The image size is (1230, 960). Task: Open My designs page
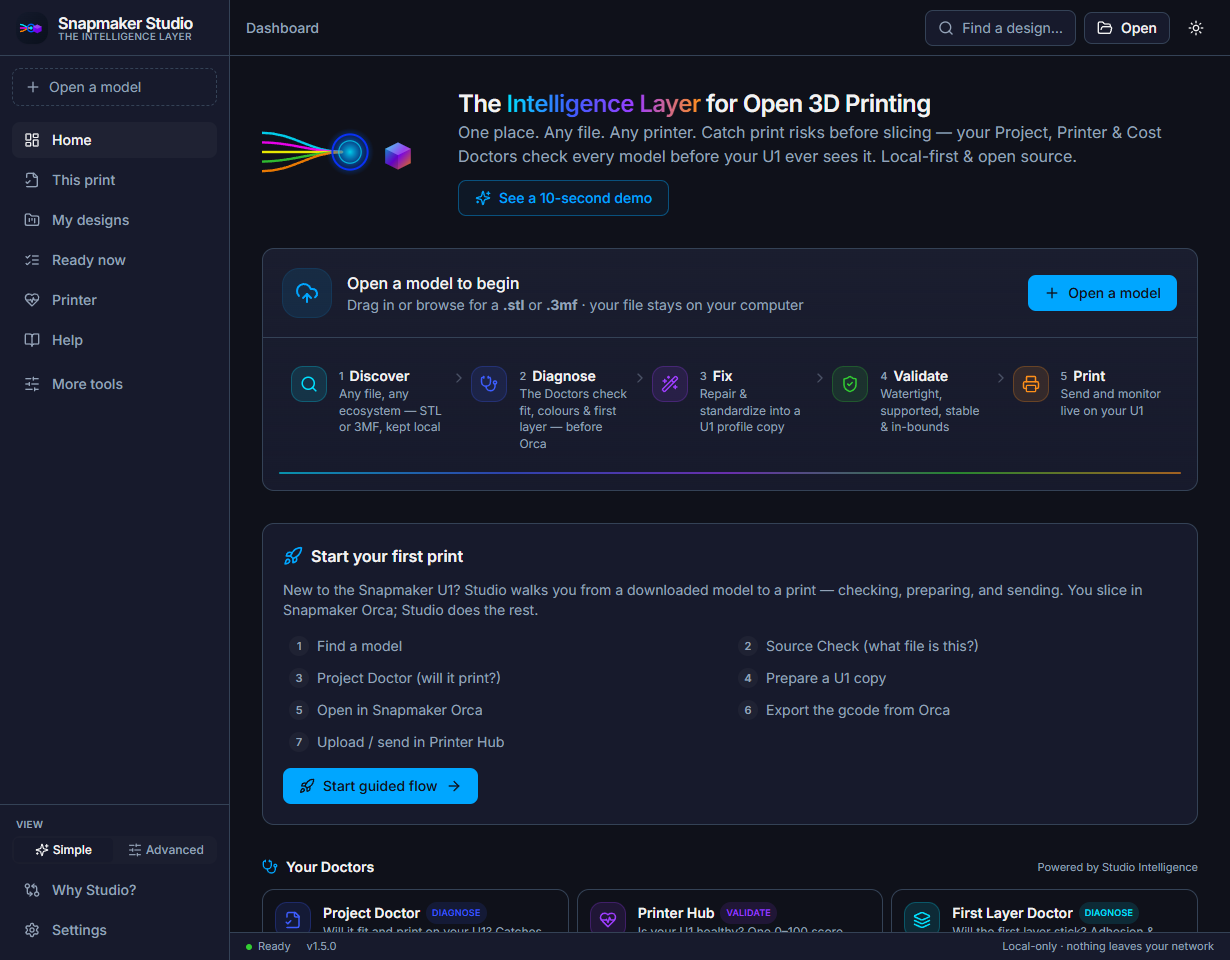click(x=114, y=220)
